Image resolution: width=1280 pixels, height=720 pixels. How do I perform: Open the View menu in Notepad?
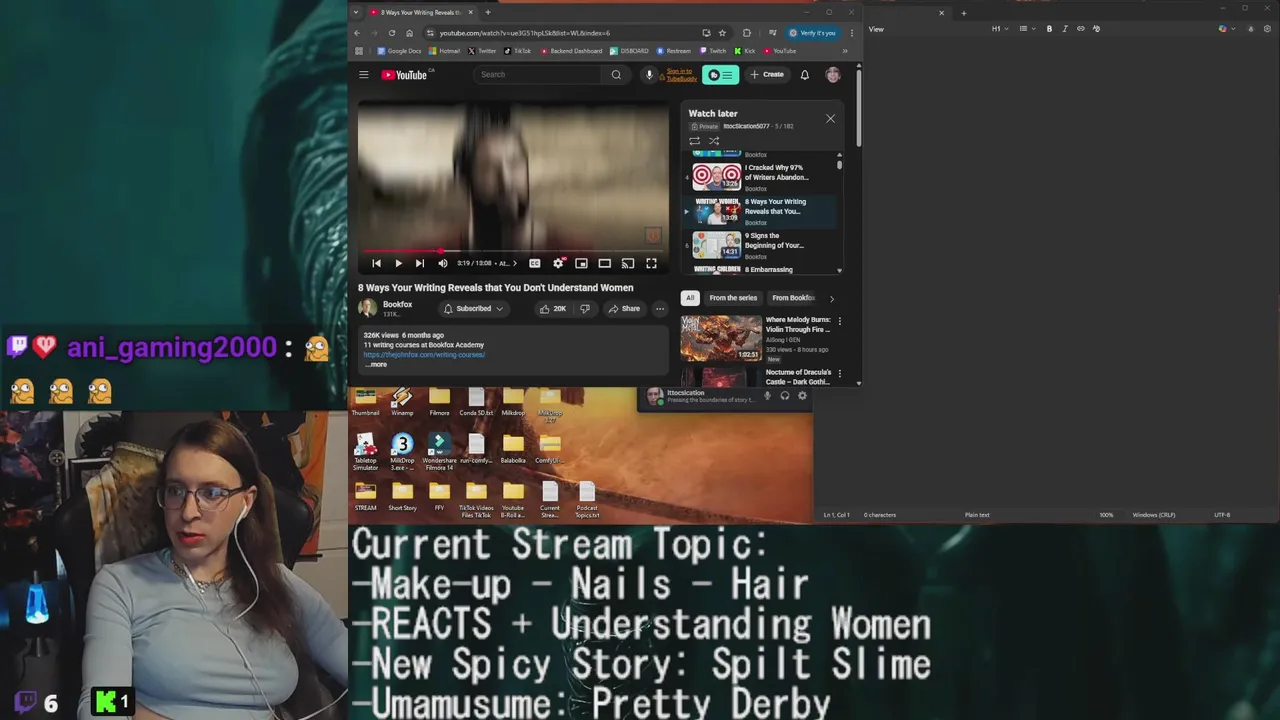click(876, 29)
